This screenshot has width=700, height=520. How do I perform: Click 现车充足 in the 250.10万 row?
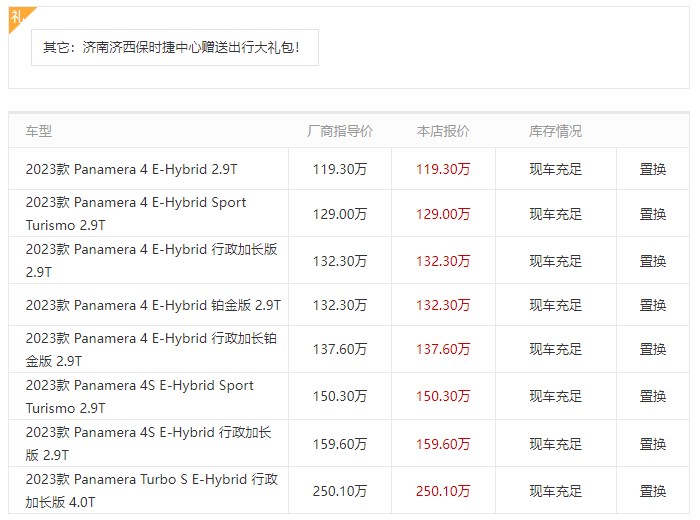(x=555, y=491)
